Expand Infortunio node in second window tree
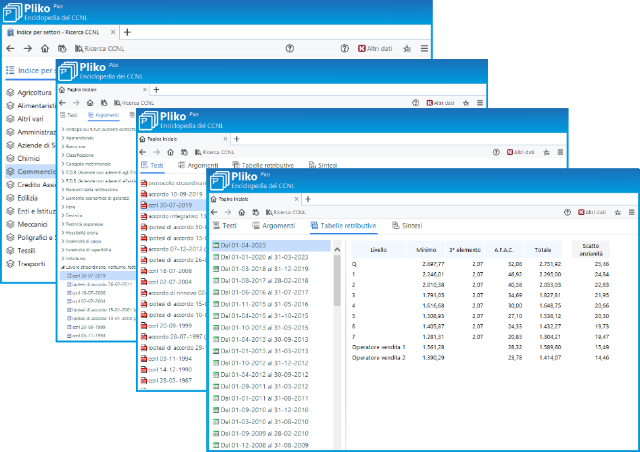Screen dimensions: 640x452 tap(63, 258)
